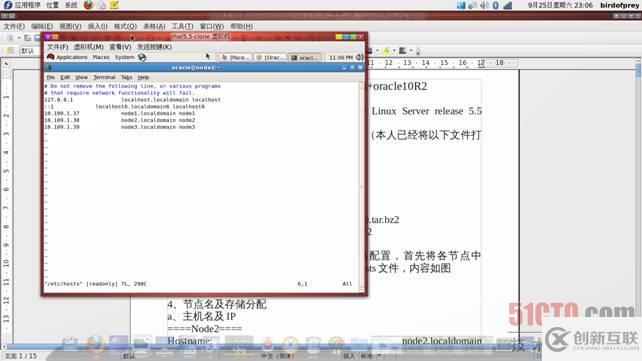Click the volume speaker icon in system tray

tap(484, 5)
